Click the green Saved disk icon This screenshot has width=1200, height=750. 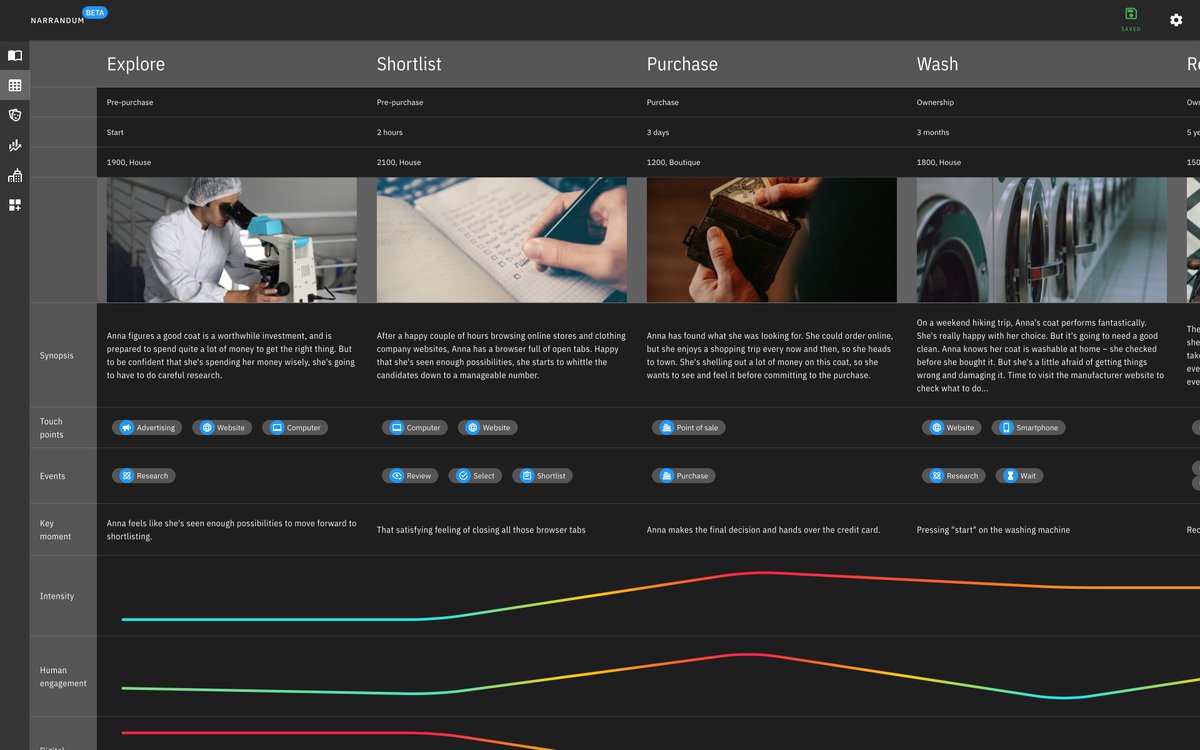click(x=1131, y=14)
